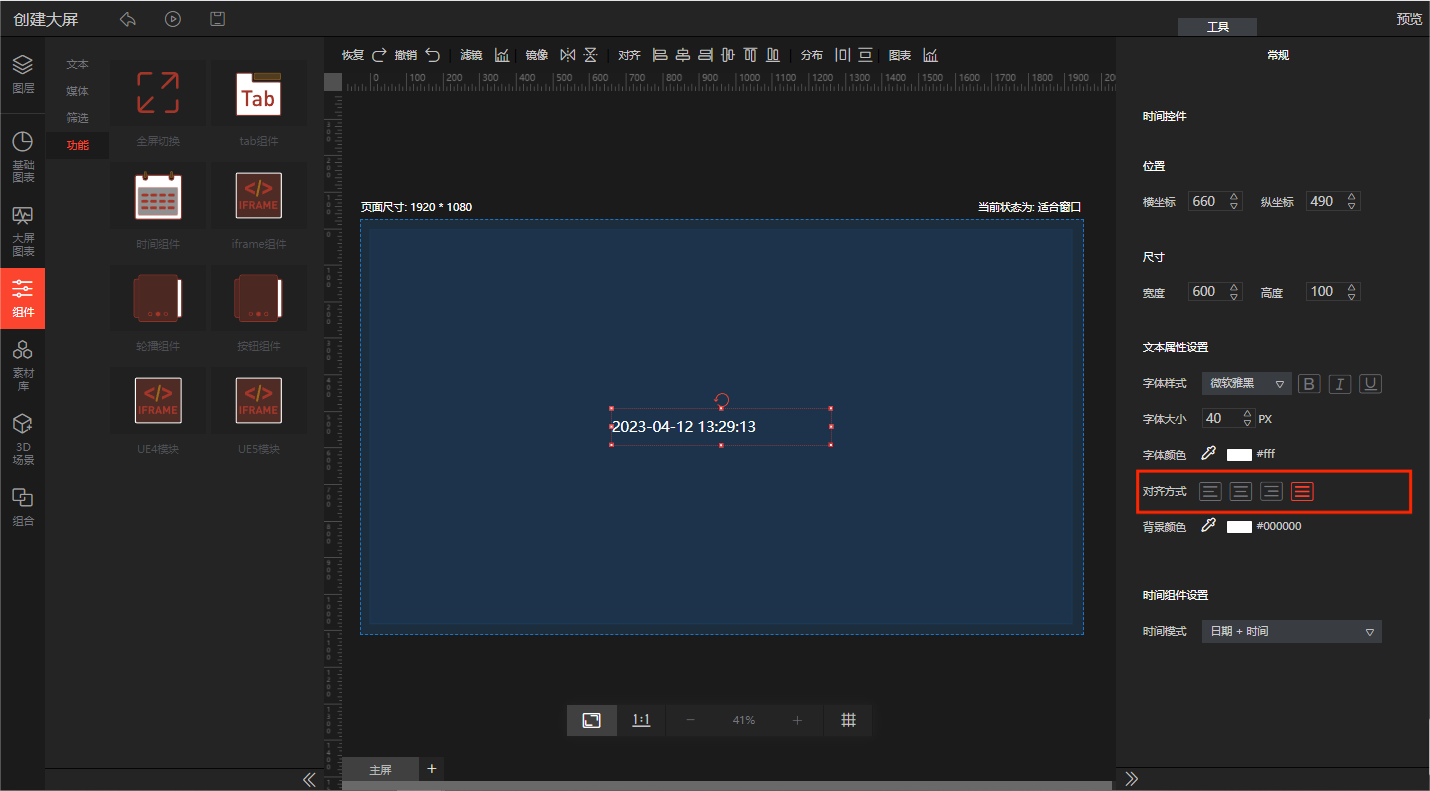Click the back arrow icon beside 创建大屏
Screen dimensions: 1430x791
tap(127, 19)
